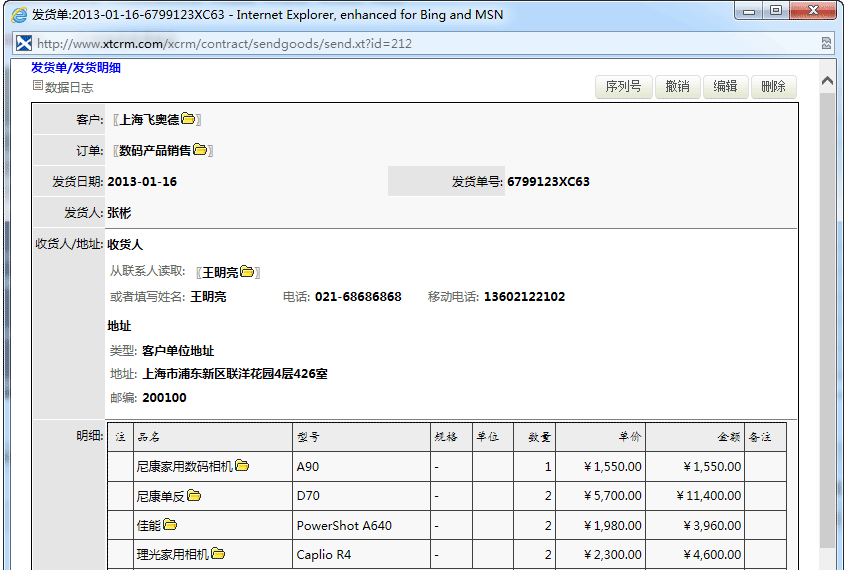Click amount ¥11,400.00
Screen dimensions: 850x570
[x=709, y=496]
